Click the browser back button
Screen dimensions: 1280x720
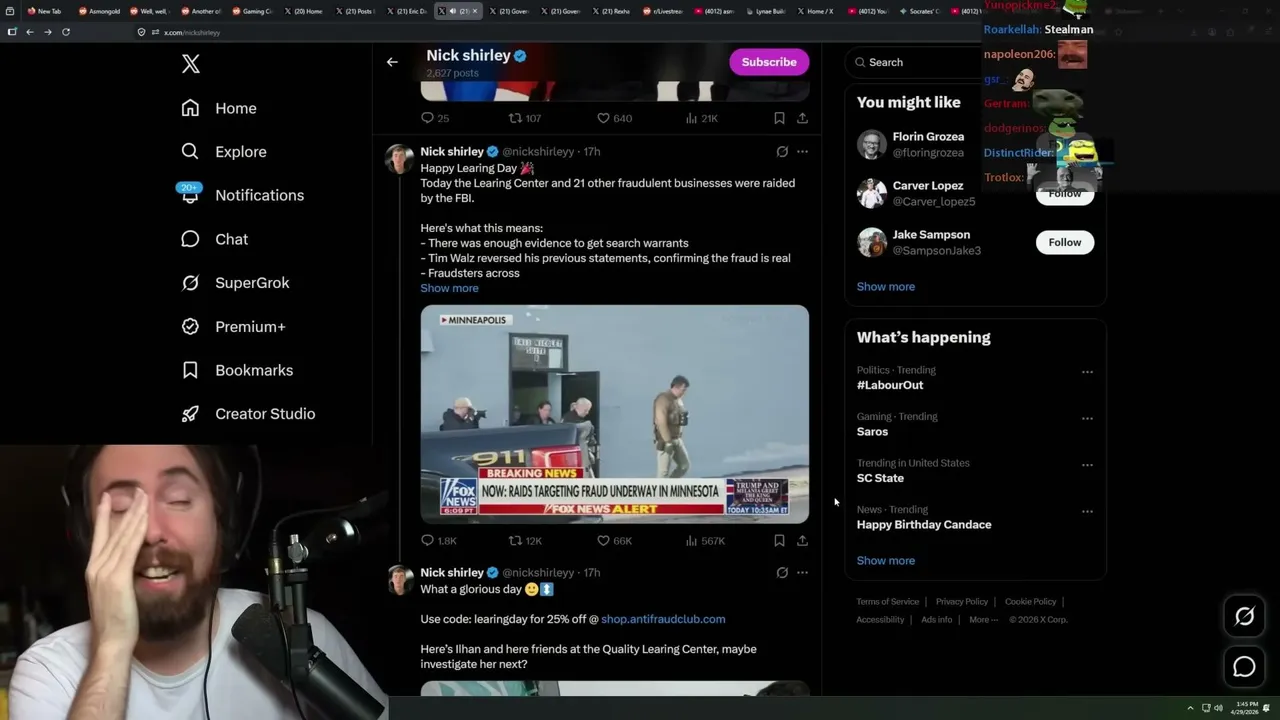[30, 32]
